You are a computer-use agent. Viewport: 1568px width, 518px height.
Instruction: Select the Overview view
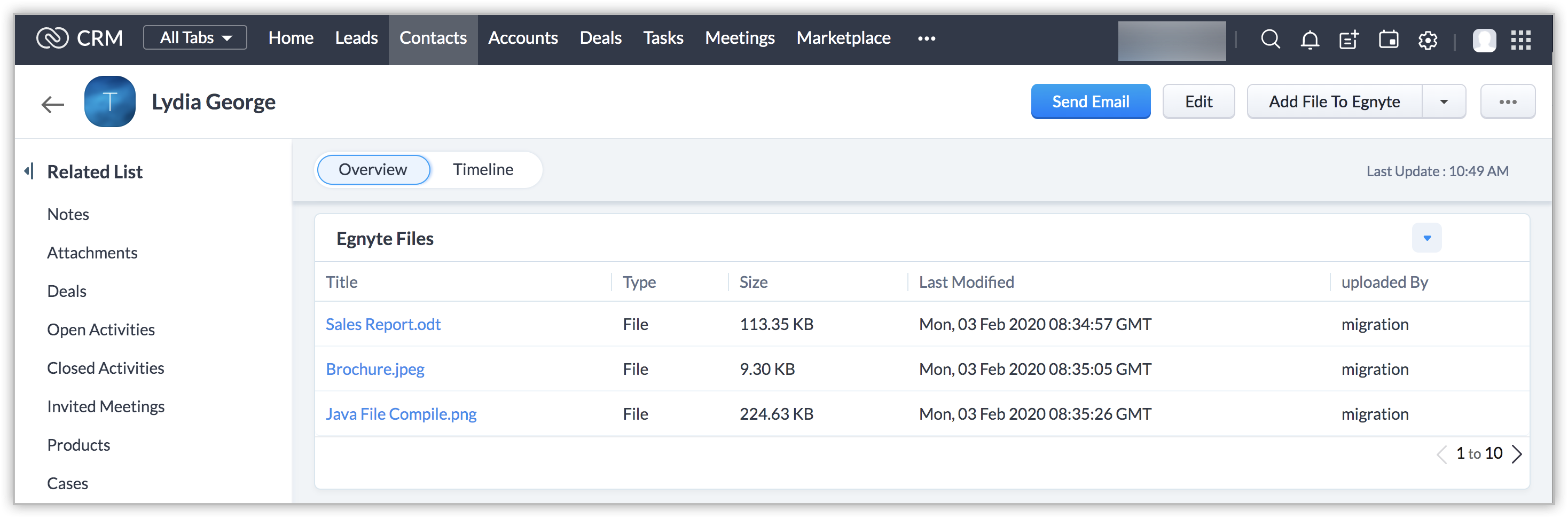[x=373, y=169]
